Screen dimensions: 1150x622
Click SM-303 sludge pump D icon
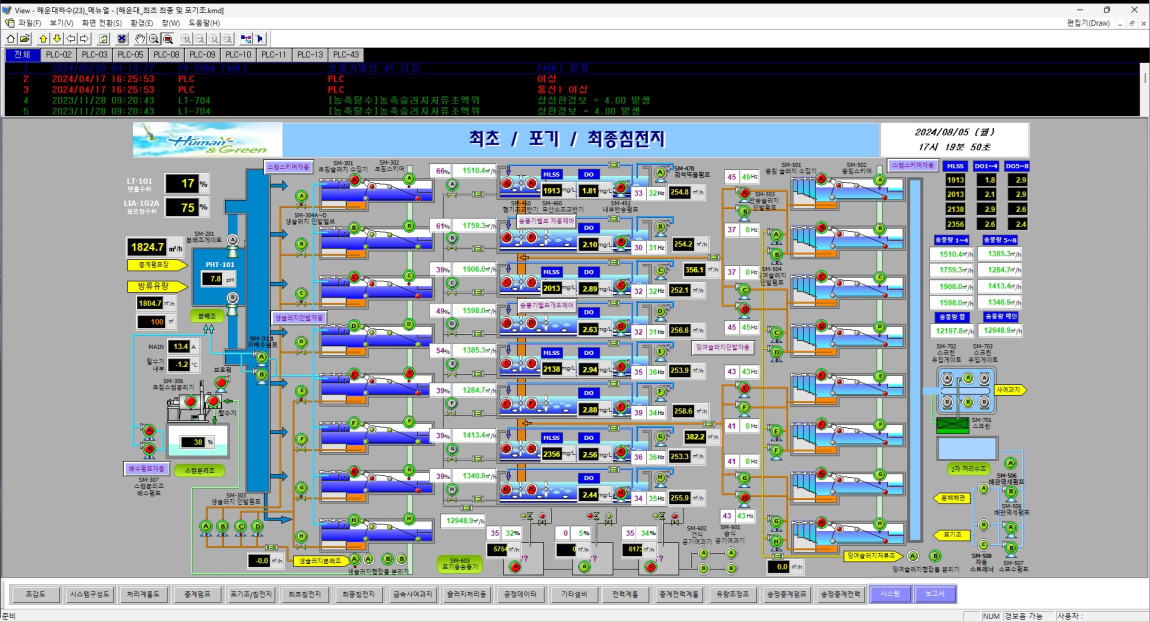tap(257, 526)
